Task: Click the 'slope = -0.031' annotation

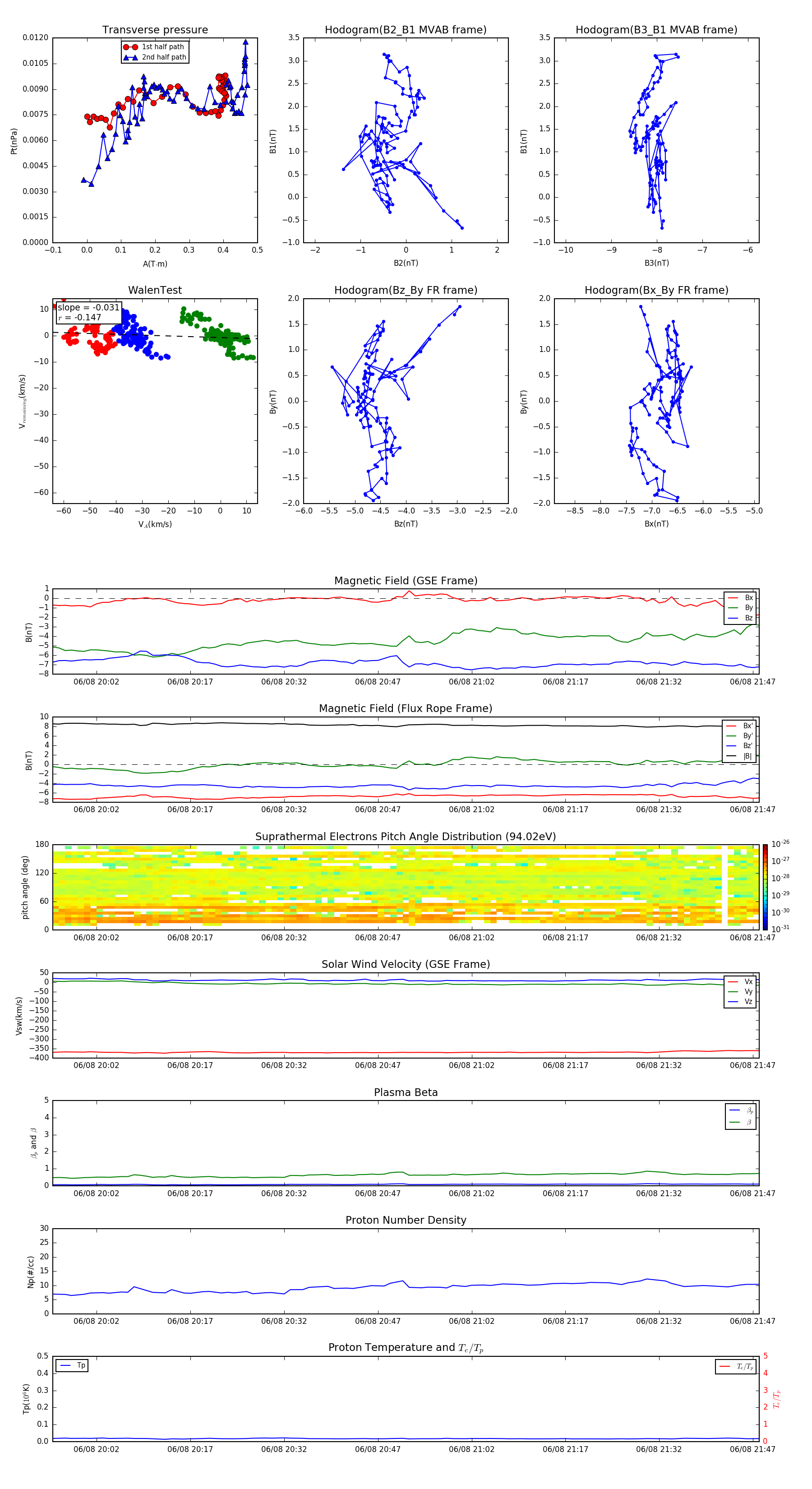Action: pyautogui.click(x=88, y=308)
